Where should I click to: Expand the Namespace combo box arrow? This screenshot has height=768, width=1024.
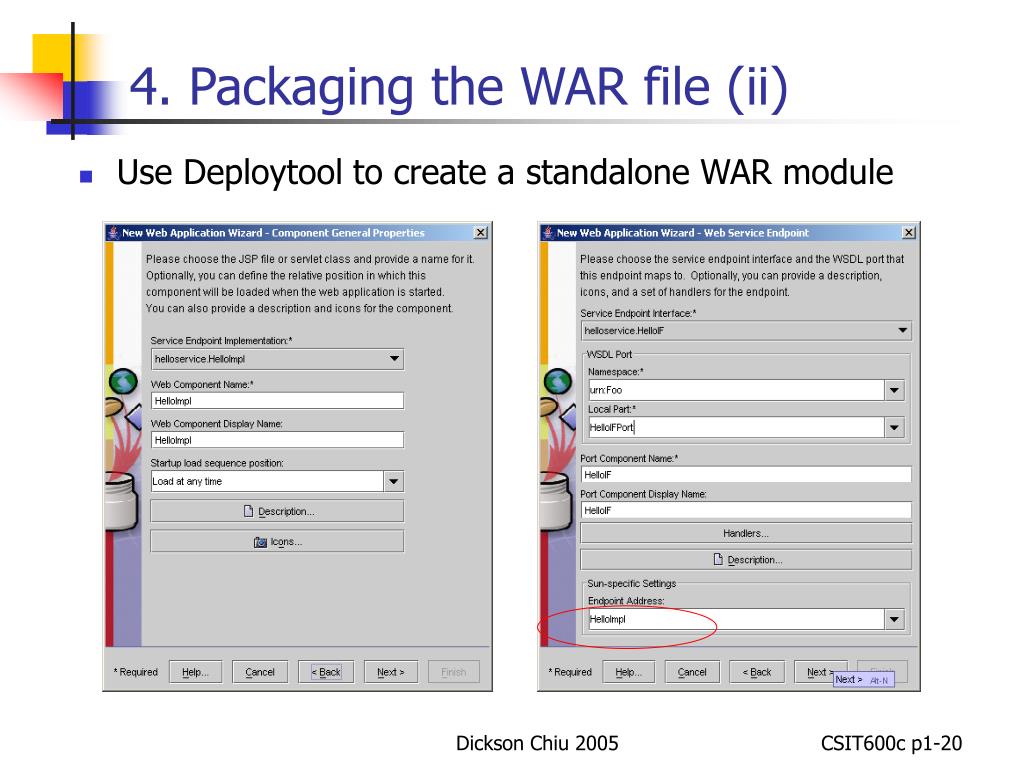pos(894,390)
